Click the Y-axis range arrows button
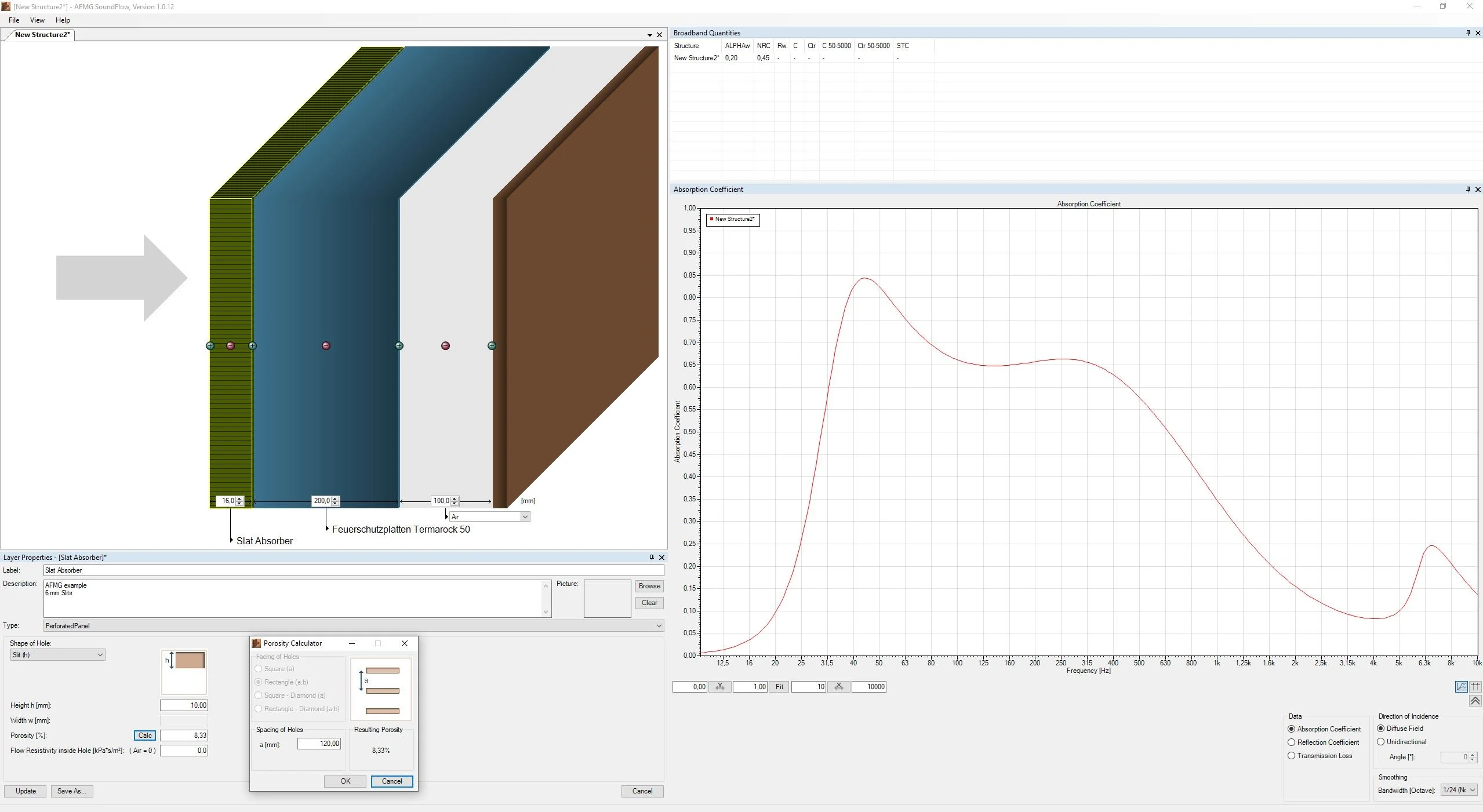 [719, 687]
